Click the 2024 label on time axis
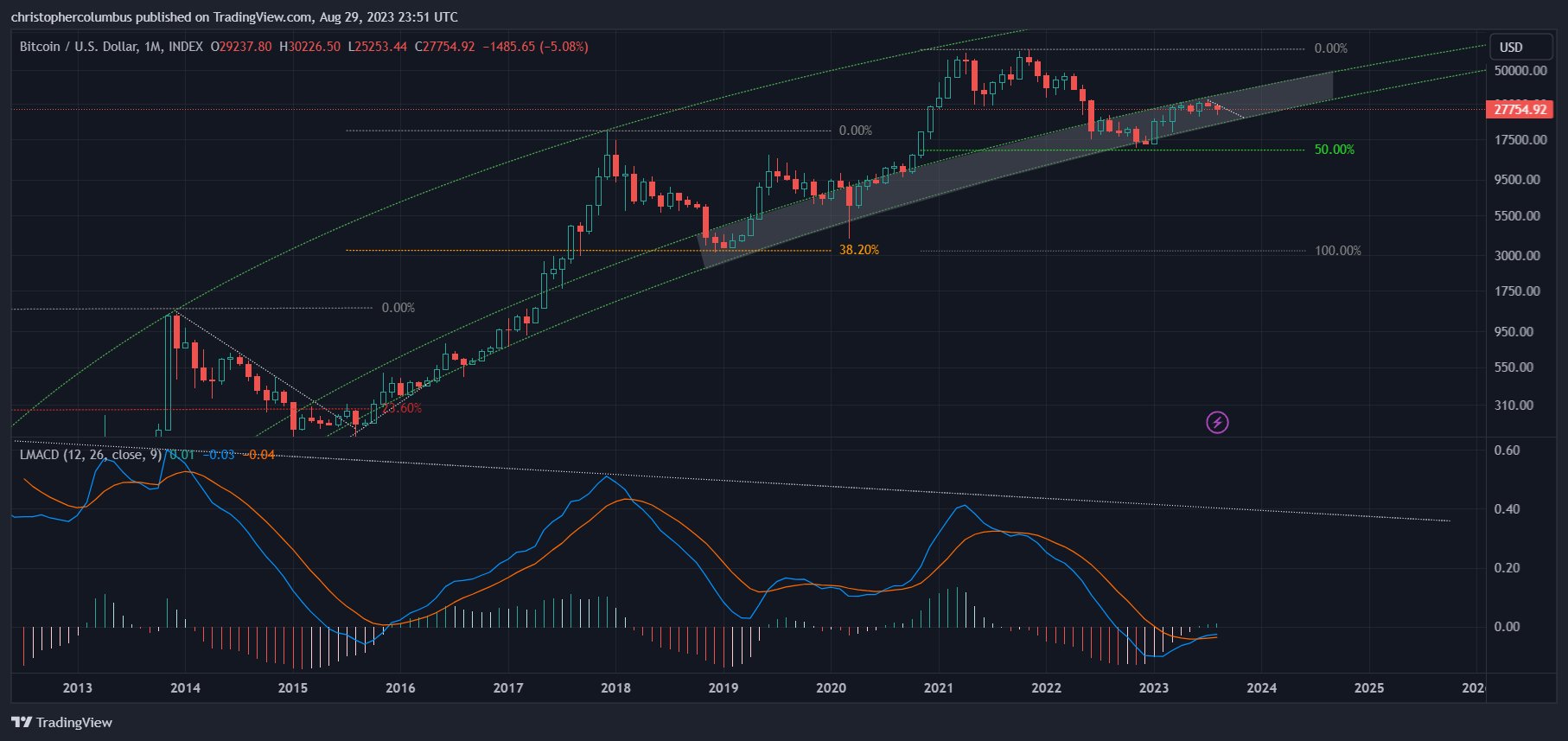Image resolution: width=1568 pixels, height=741 pixels. pos(1261,688)
